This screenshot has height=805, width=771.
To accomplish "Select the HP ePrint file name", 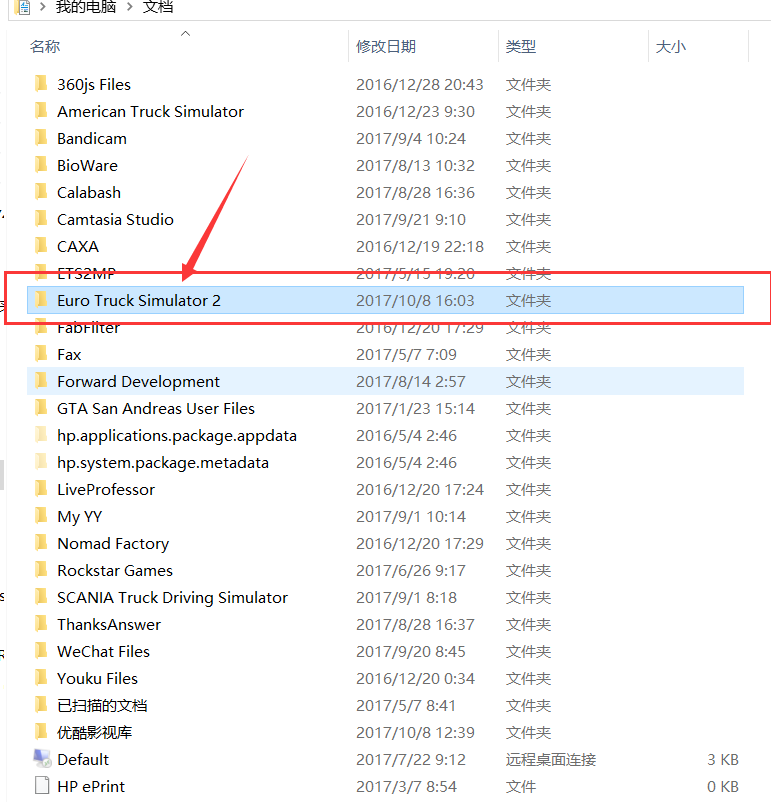I will pos(91,787).
